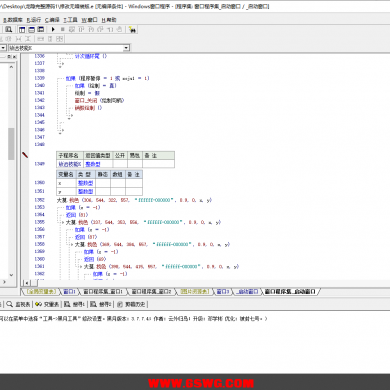Click the 窗口_关闭 call on line 1342

[99, 100]
